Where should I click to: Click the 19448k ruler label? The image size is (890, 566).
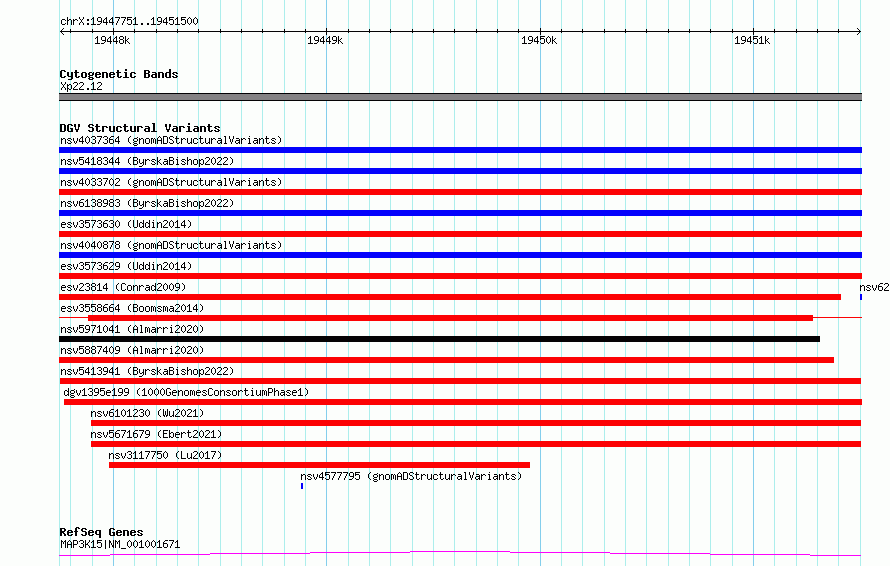112,40
